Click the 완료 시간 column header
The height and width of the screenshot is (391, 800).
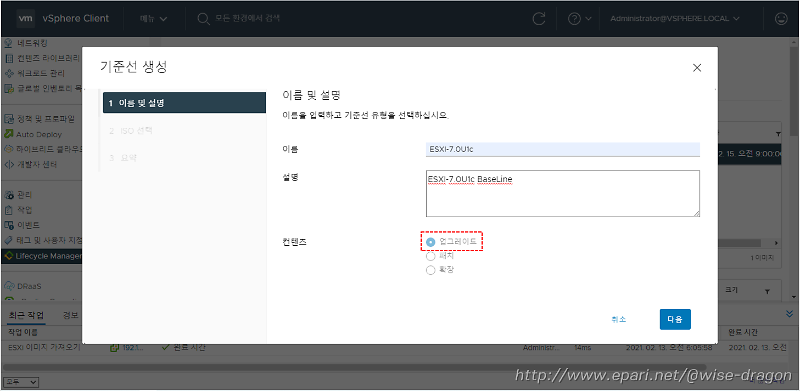743,332
